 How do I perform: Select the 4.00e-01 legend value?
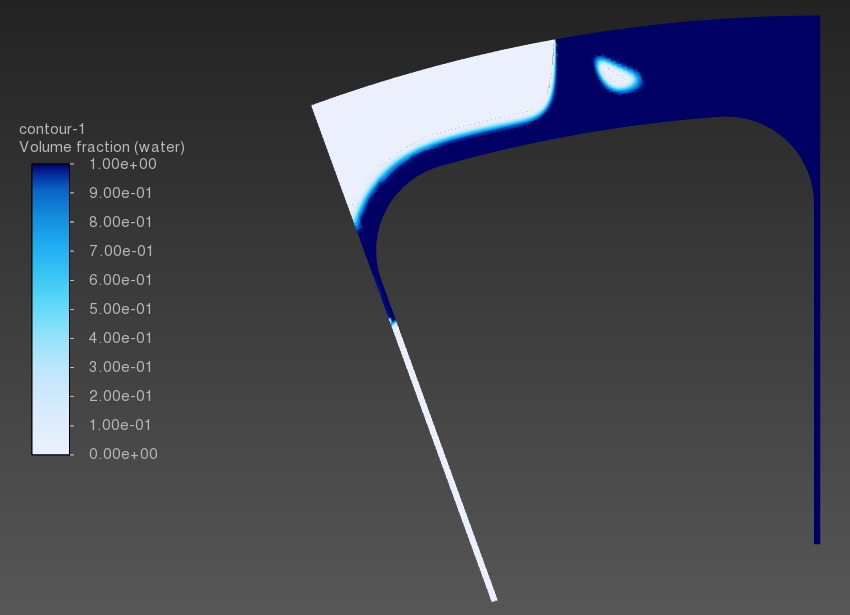click(121, 338)
